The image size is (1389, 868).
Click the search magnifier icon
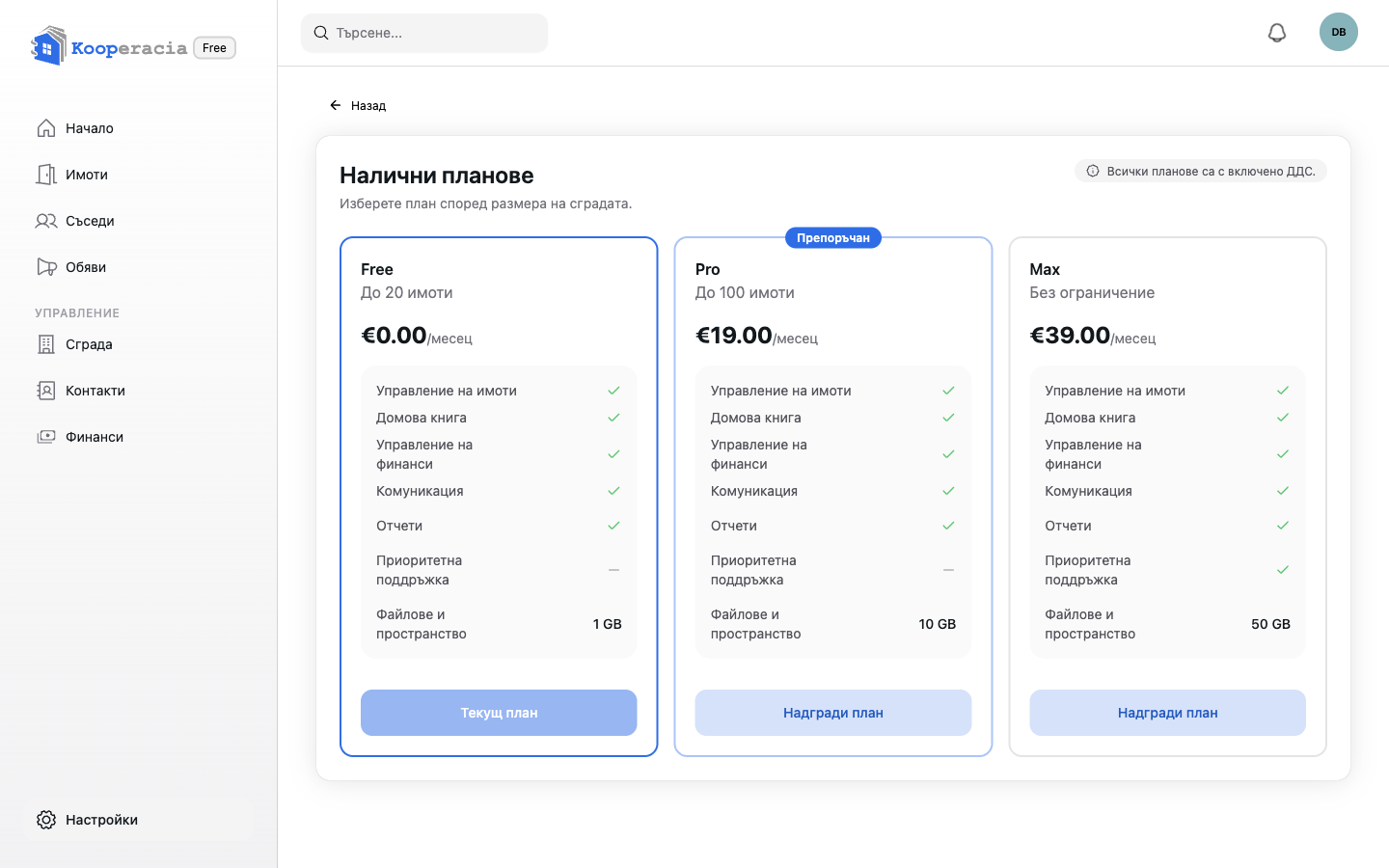pyautogui.click(x=321, y=33)
